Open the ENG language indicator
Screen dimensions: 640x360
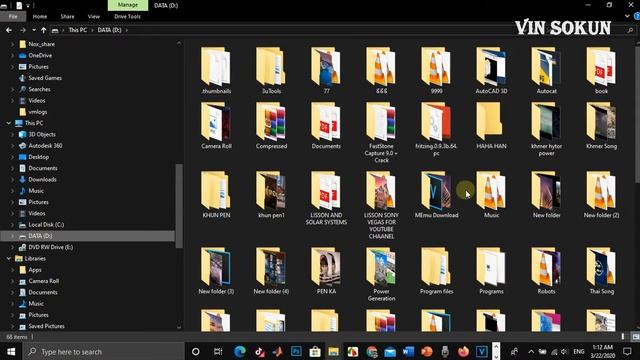click(x=579, y=351)
